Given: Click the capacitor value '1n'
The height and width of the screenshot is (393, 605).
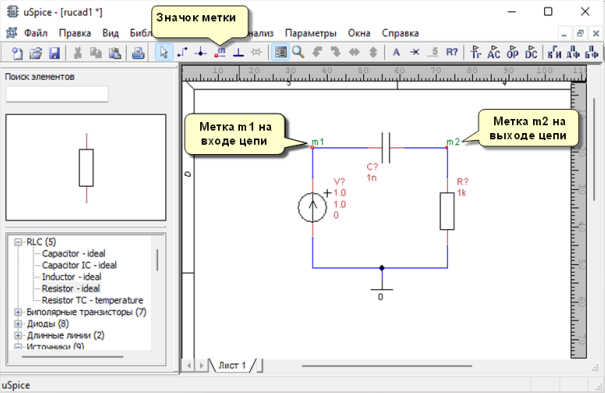Looking at the screenshot, I should tap(372, 178).
